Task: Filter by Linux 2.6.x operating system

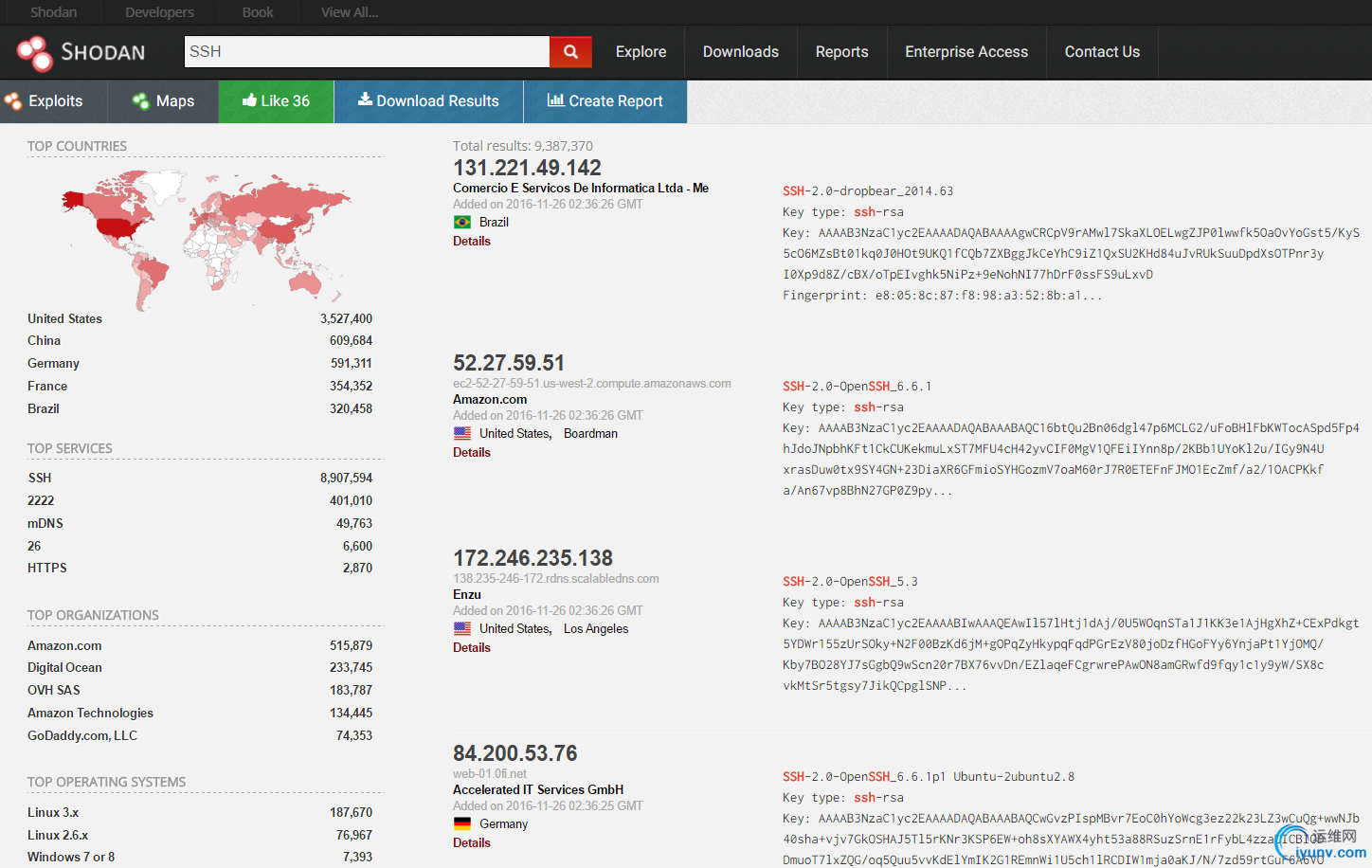Action: (58, 835)
